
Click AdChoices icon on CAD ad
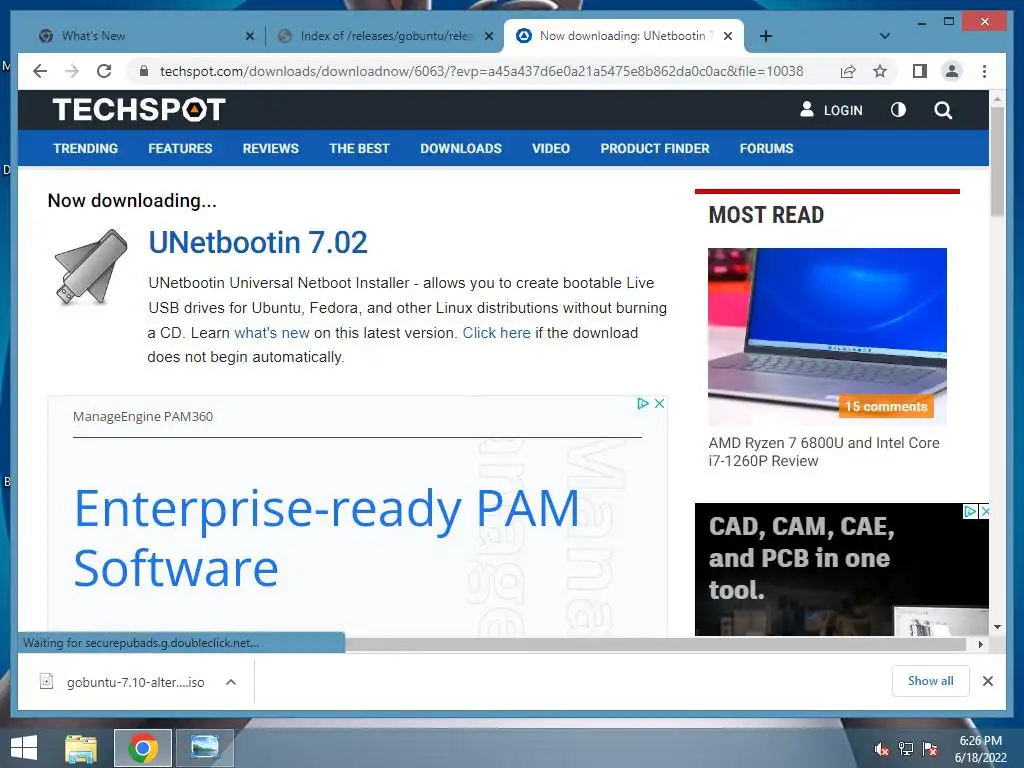pos(970,511)
